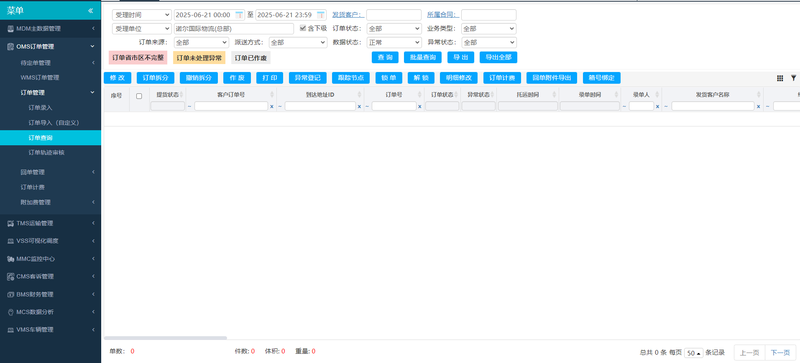Clear the 录单人 column filter with the x icon

click(x=658, y=106)
